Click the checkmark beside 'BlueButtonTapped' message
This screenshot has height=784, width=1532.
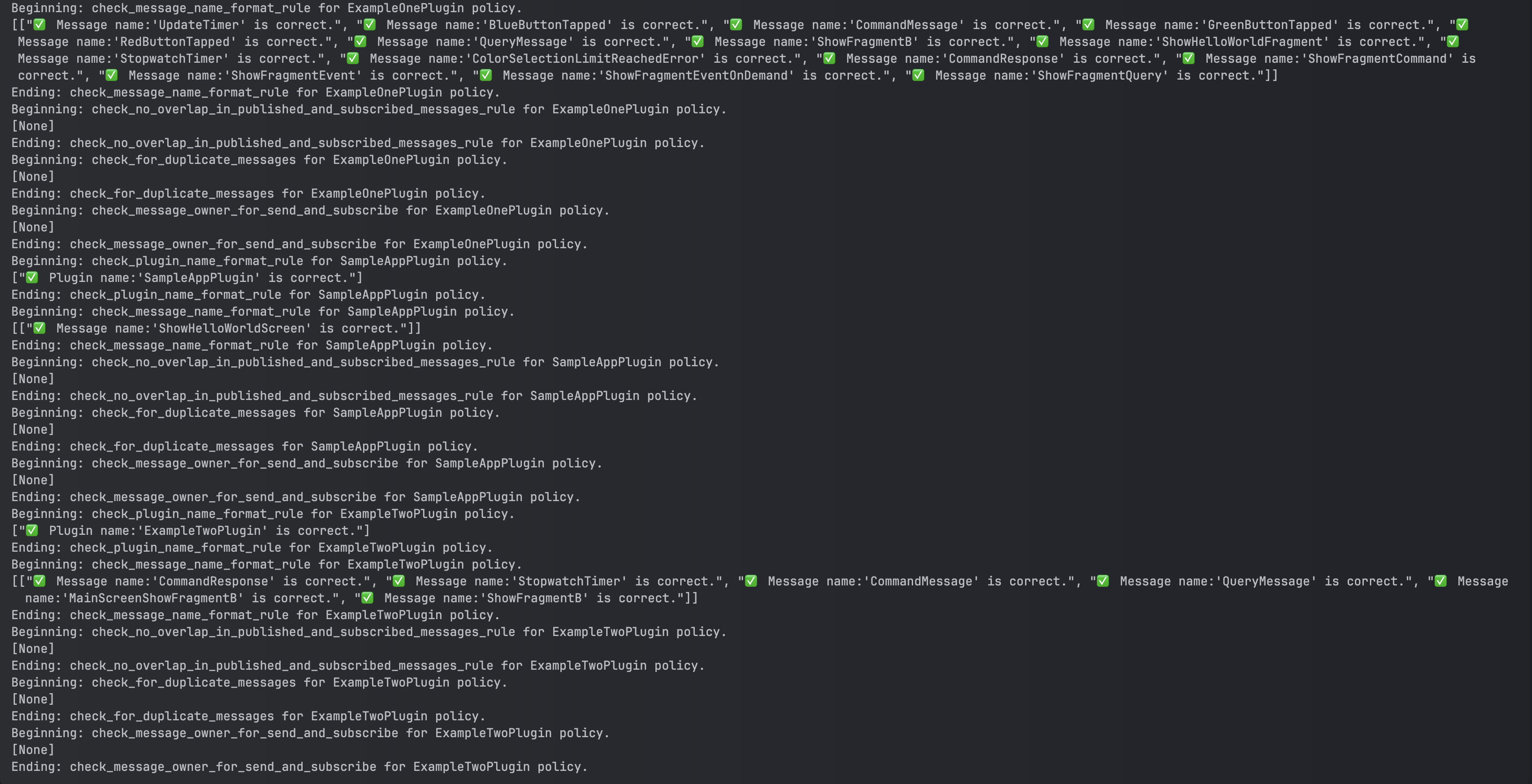[370, 25]
